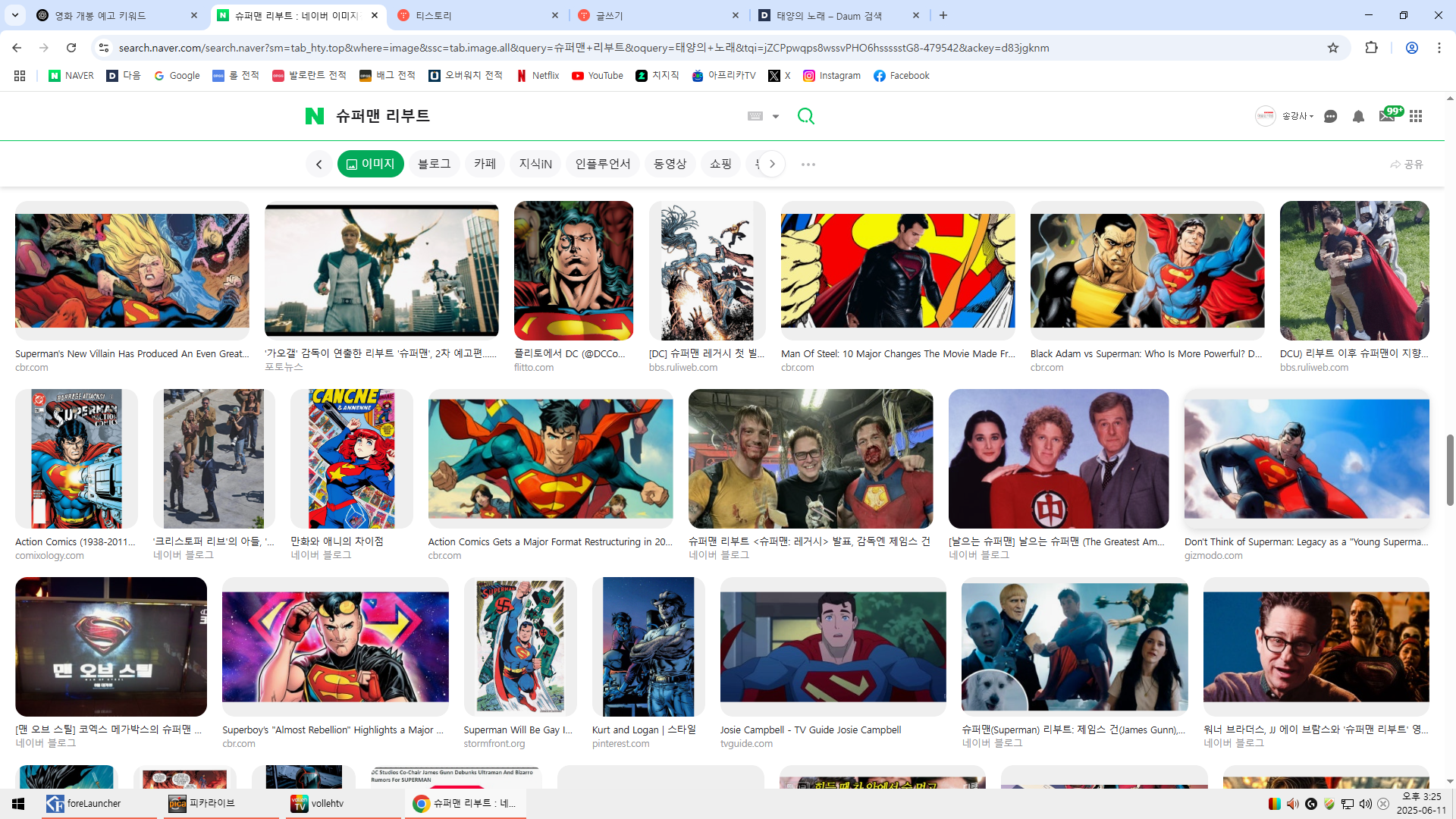
Task: Switch to the 블로그 search tab
Action: (x=434, y=164)
